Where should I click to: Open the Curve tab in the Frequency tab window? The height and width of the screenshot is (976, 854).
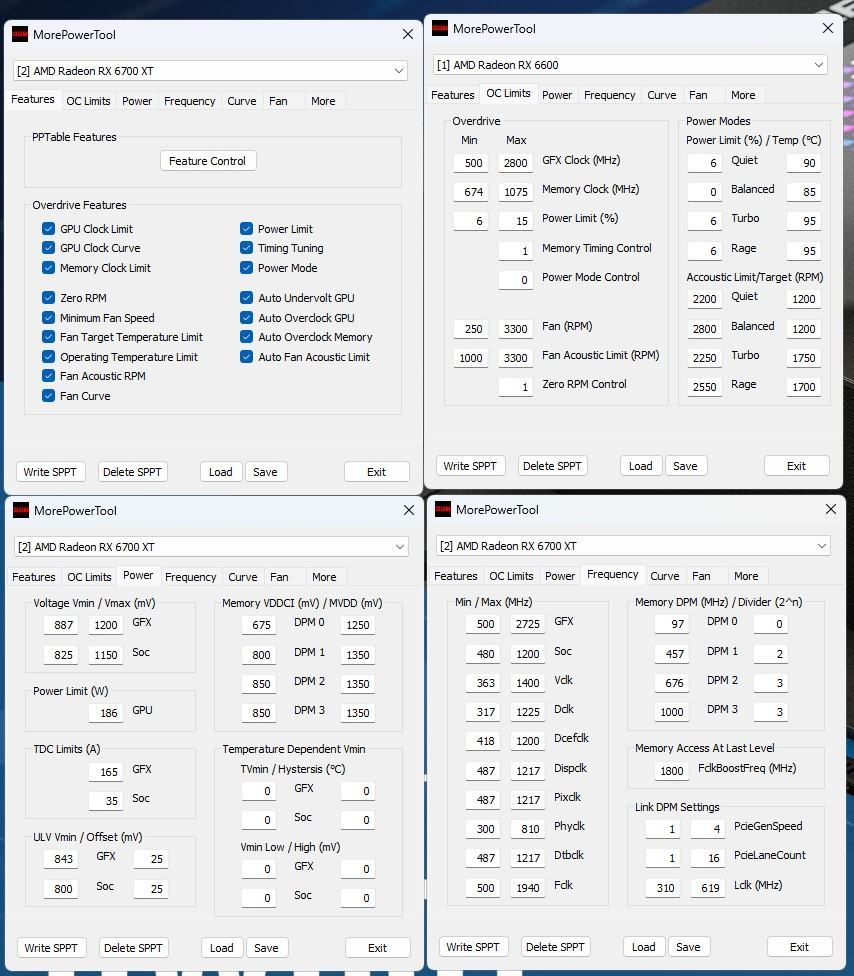click(x=665, y=576)
